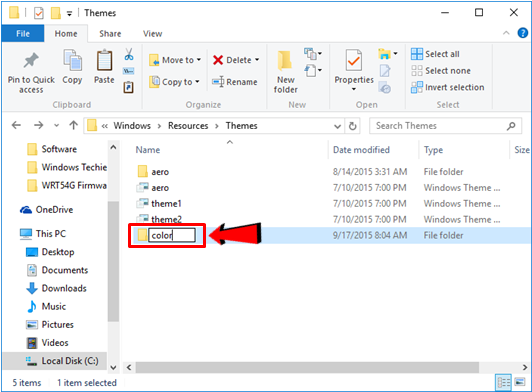532x392 pixels.
Task: Open recent locations dropdown arrow
Action: tap(56, 126)
